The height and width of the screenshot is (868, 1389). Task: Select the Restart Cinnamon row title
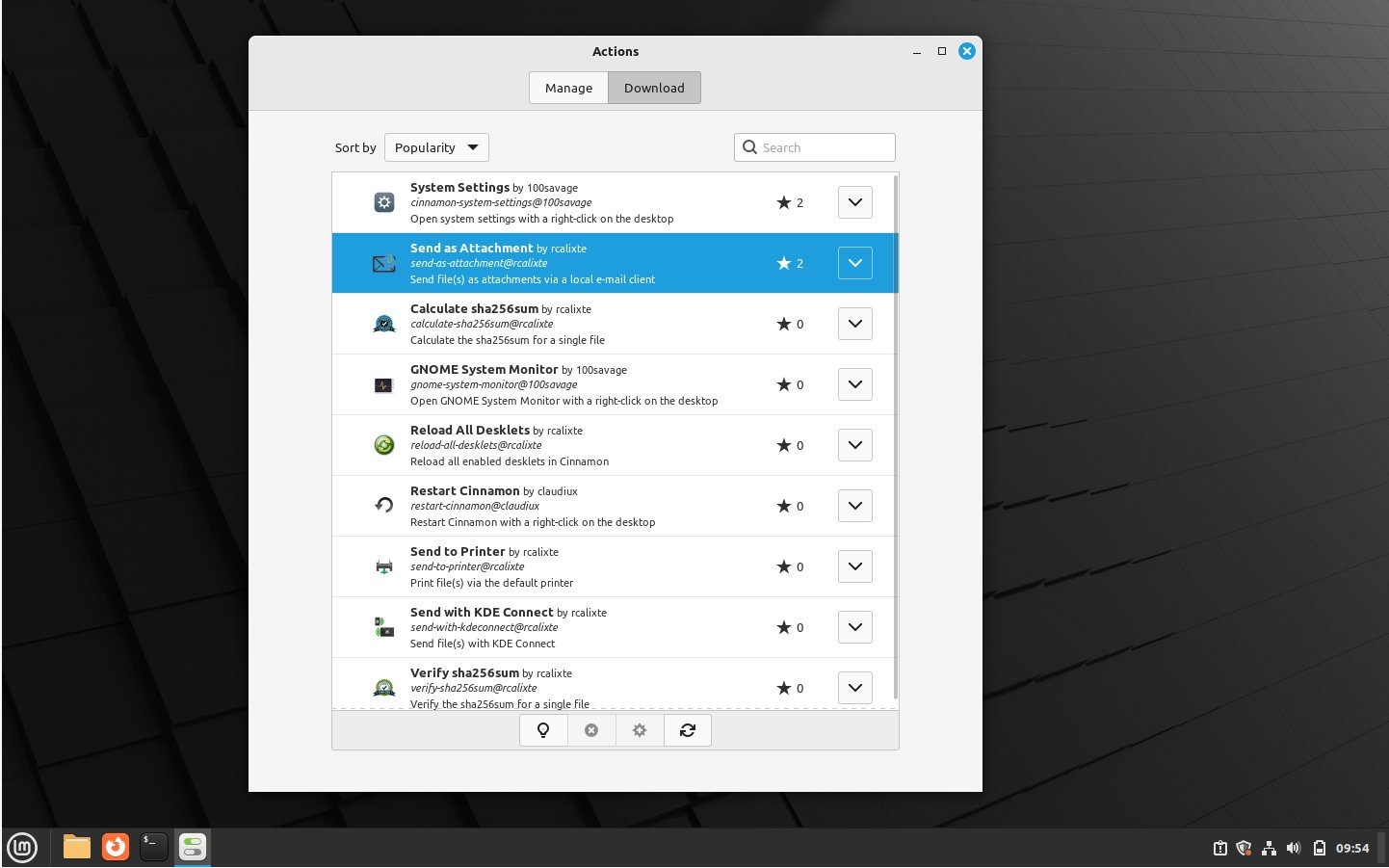click(465, 490)
